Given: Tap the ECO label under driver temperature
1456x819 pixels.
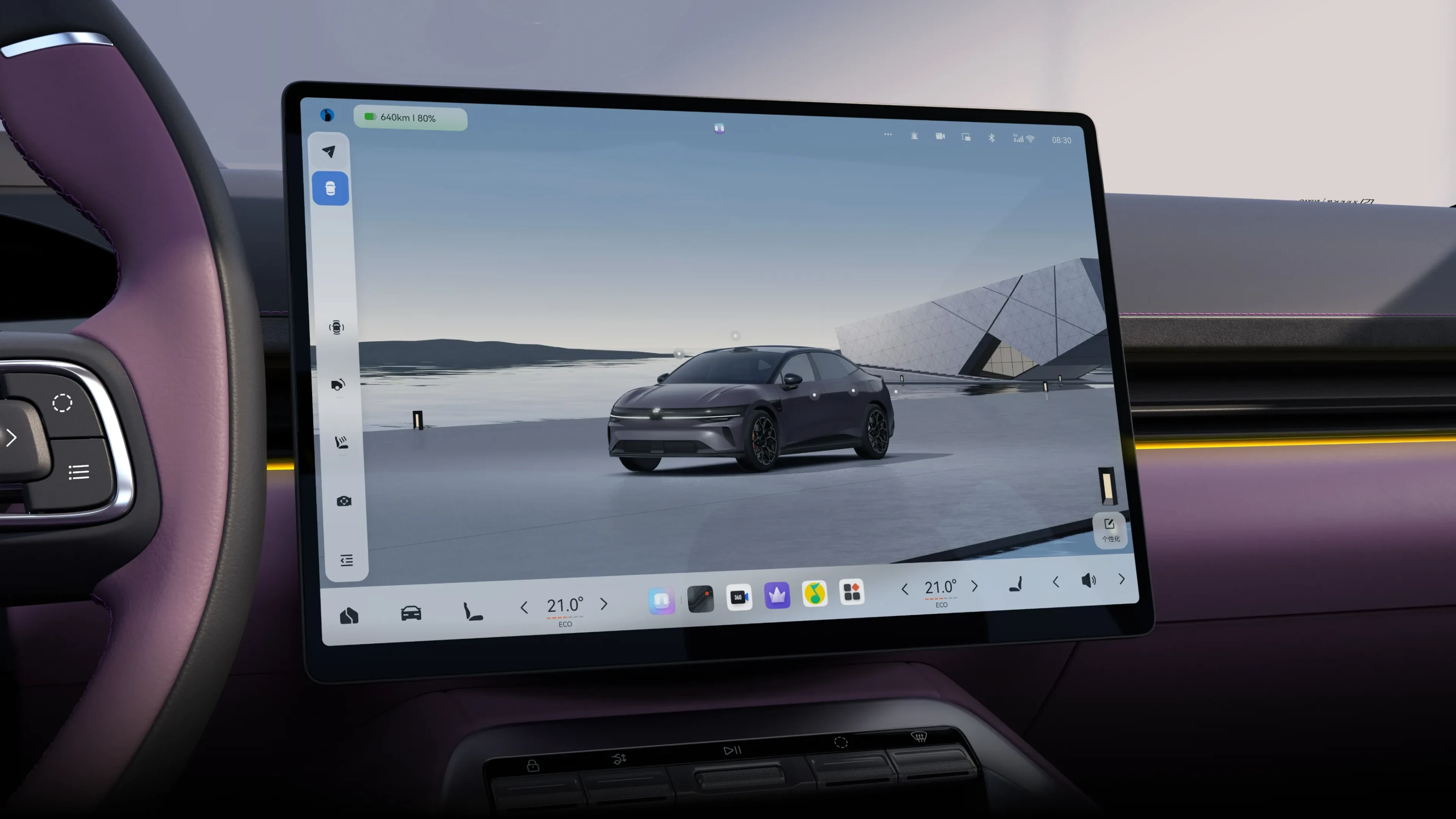Looking at the screenshot, I should (x=565, y=624).
